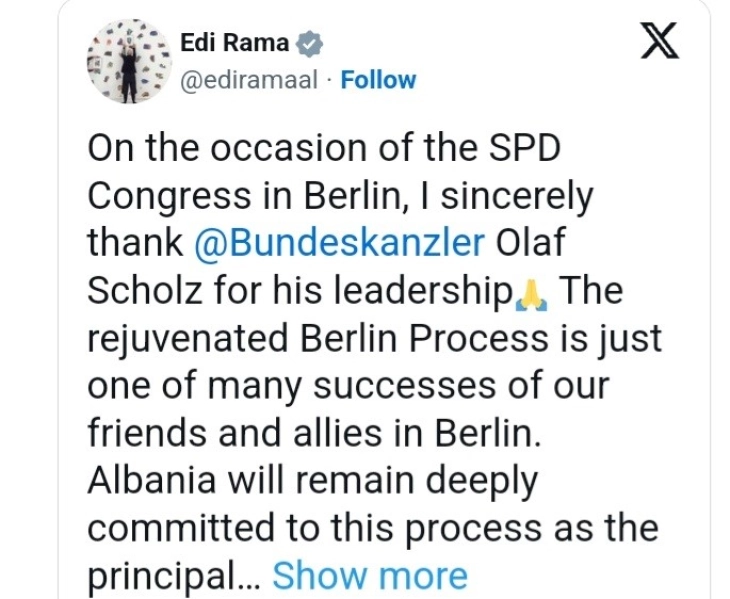Follow the Edi Rama account

[378, 80]
